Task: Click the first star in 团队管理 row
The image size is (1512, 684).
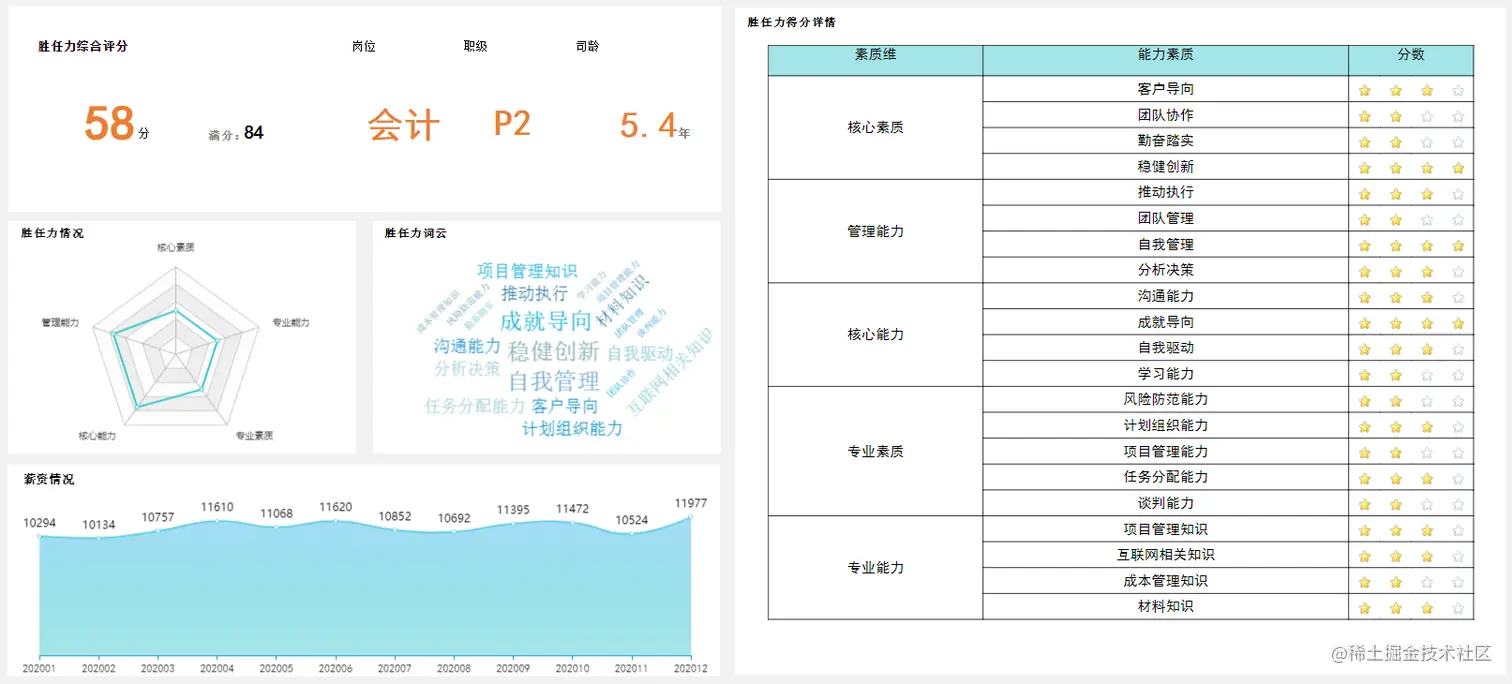Action: 1364,219
